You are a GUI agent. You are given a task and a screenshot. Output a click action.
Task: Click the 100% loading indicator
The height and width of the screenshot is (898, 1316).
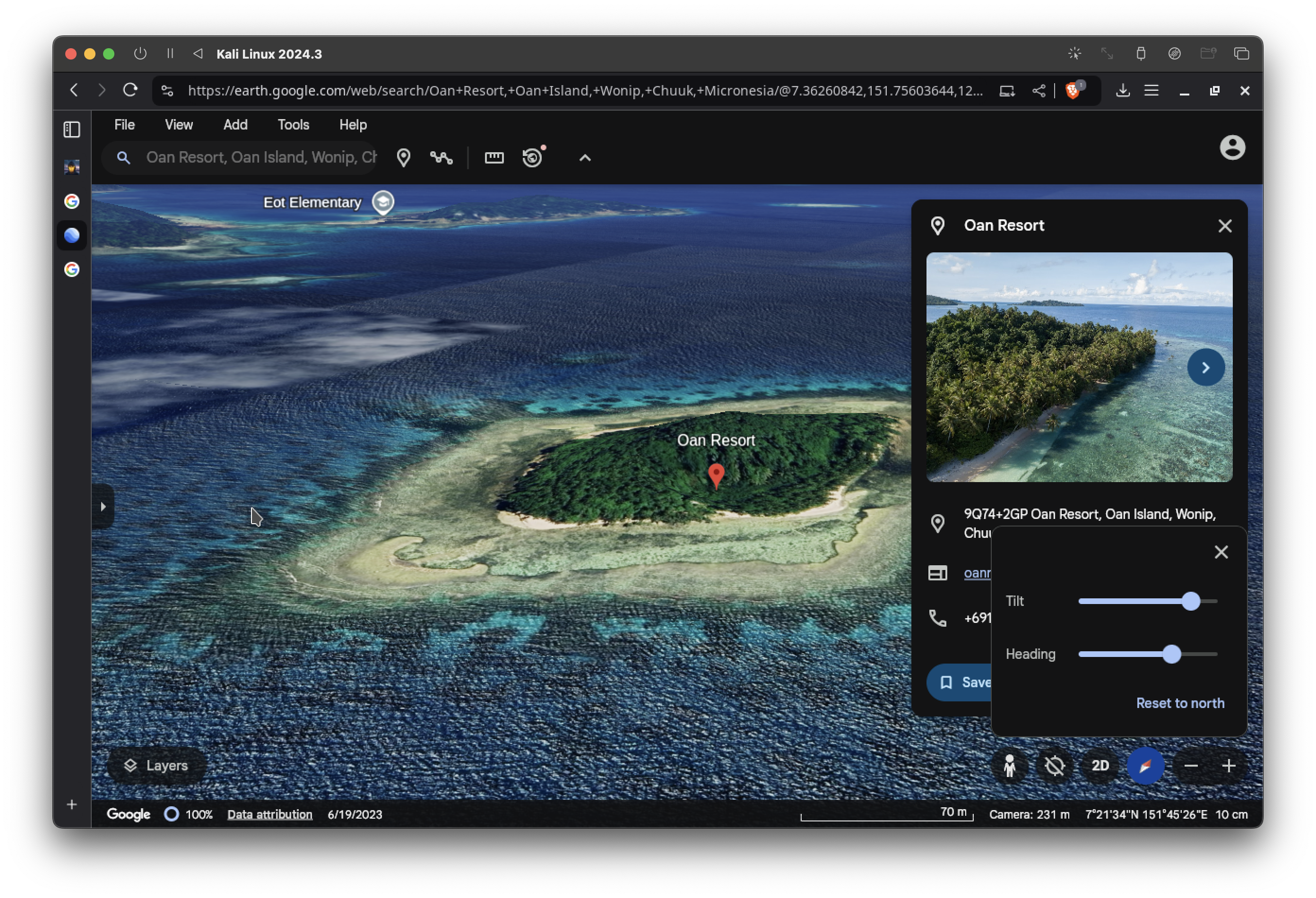189,814
